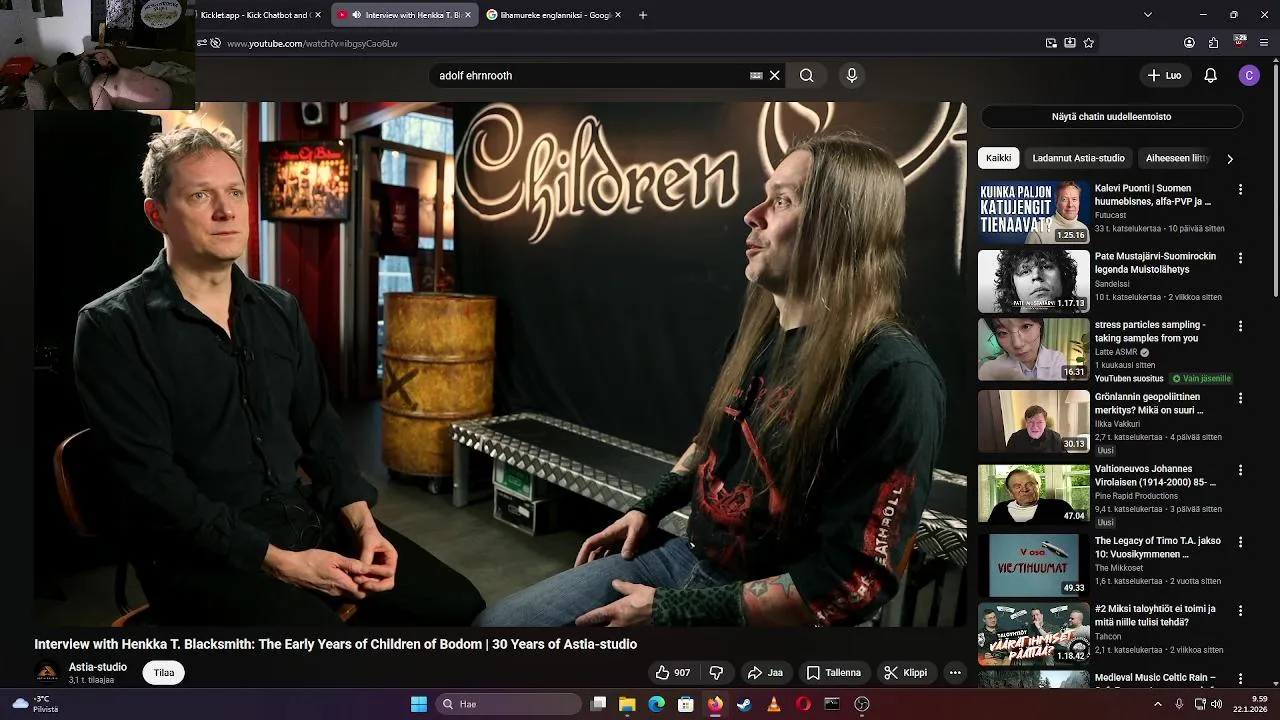This screenshot has width=1280, height=720.
Task: Select Ladannut Astia-studio filter chip
Action: point(1078,158)
